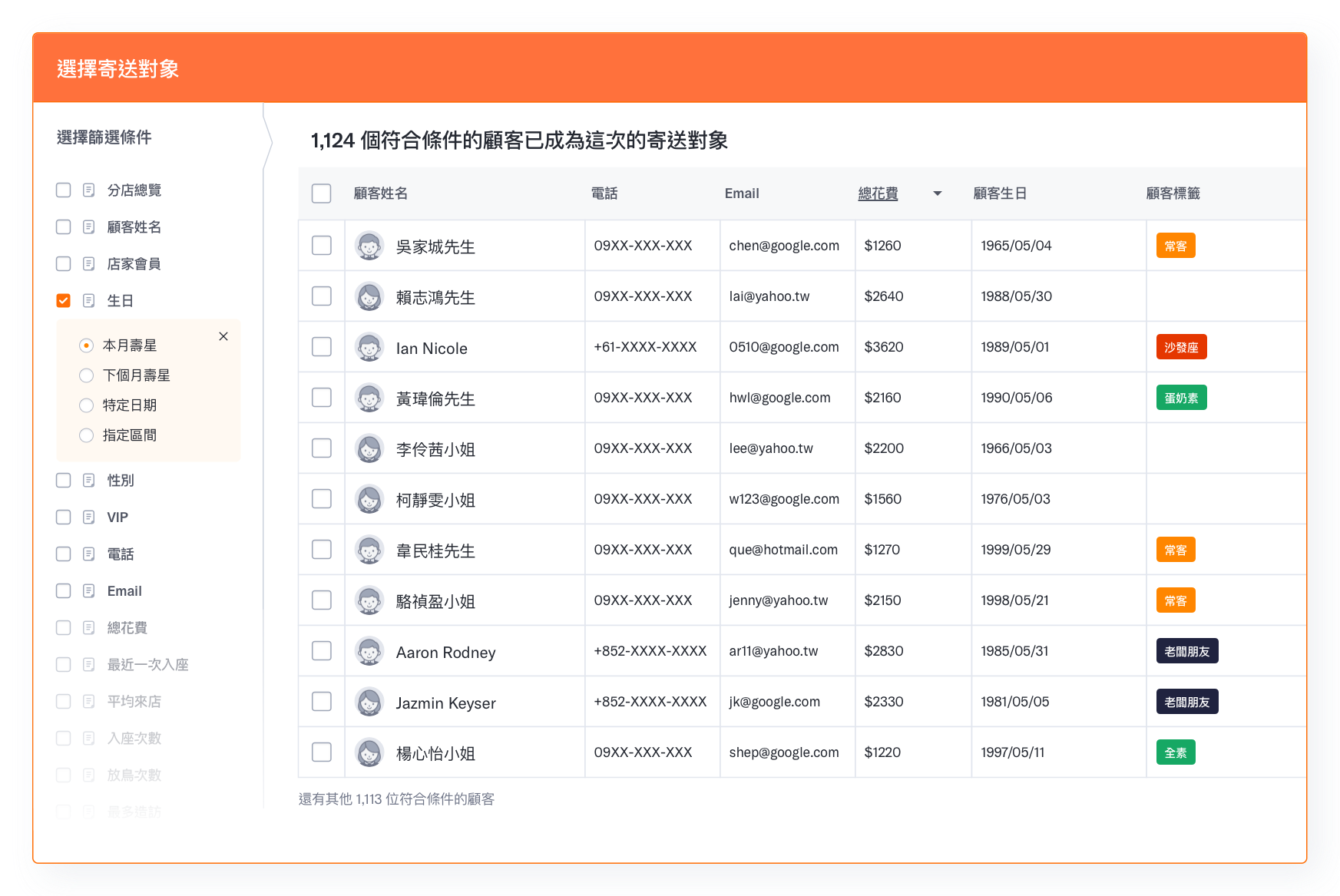
Task: Check the select-all checkbox in table header
Action: 322,193
